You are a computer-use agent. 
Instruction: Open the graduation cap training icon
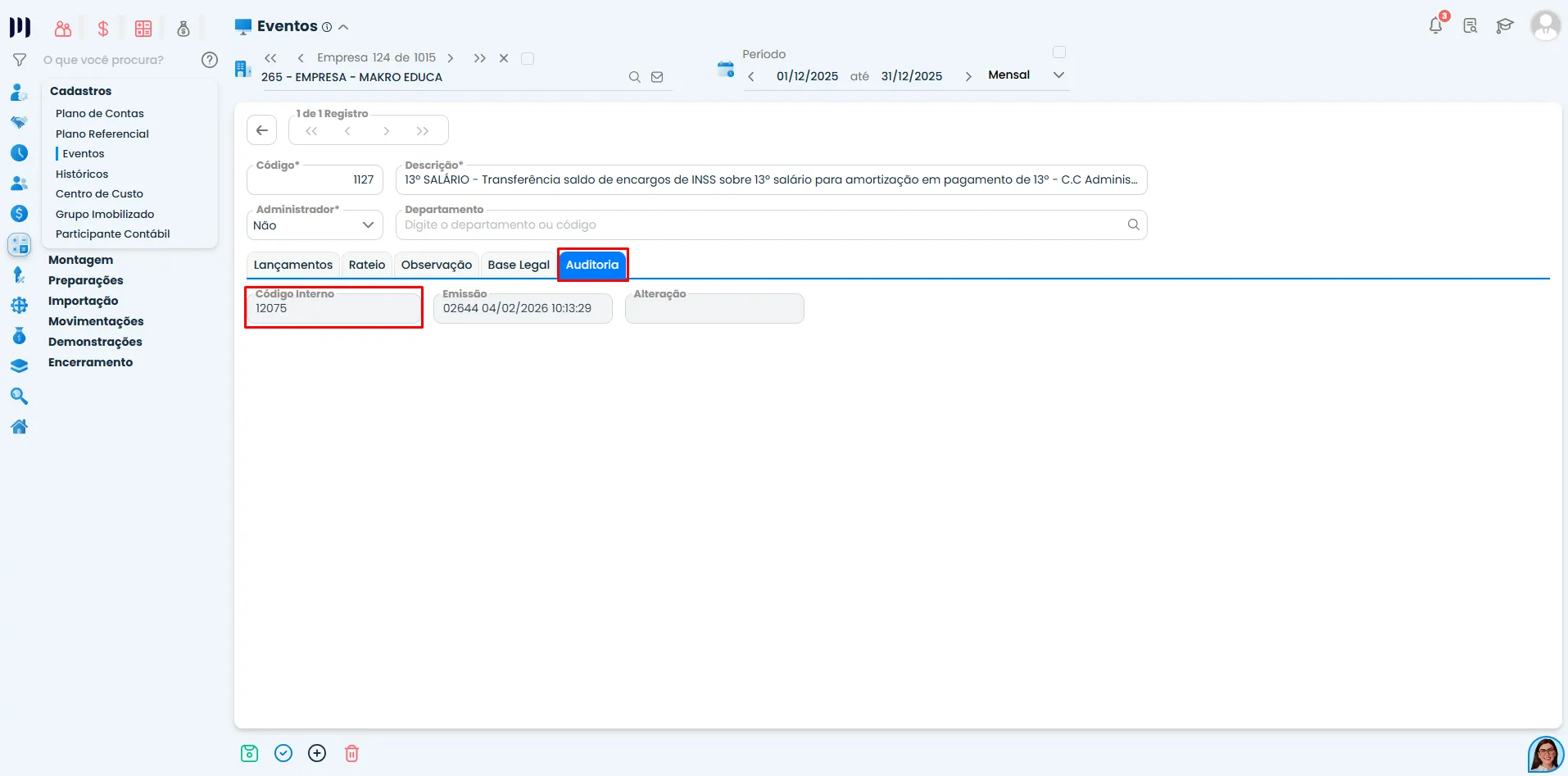click(x=1505, y=25)
